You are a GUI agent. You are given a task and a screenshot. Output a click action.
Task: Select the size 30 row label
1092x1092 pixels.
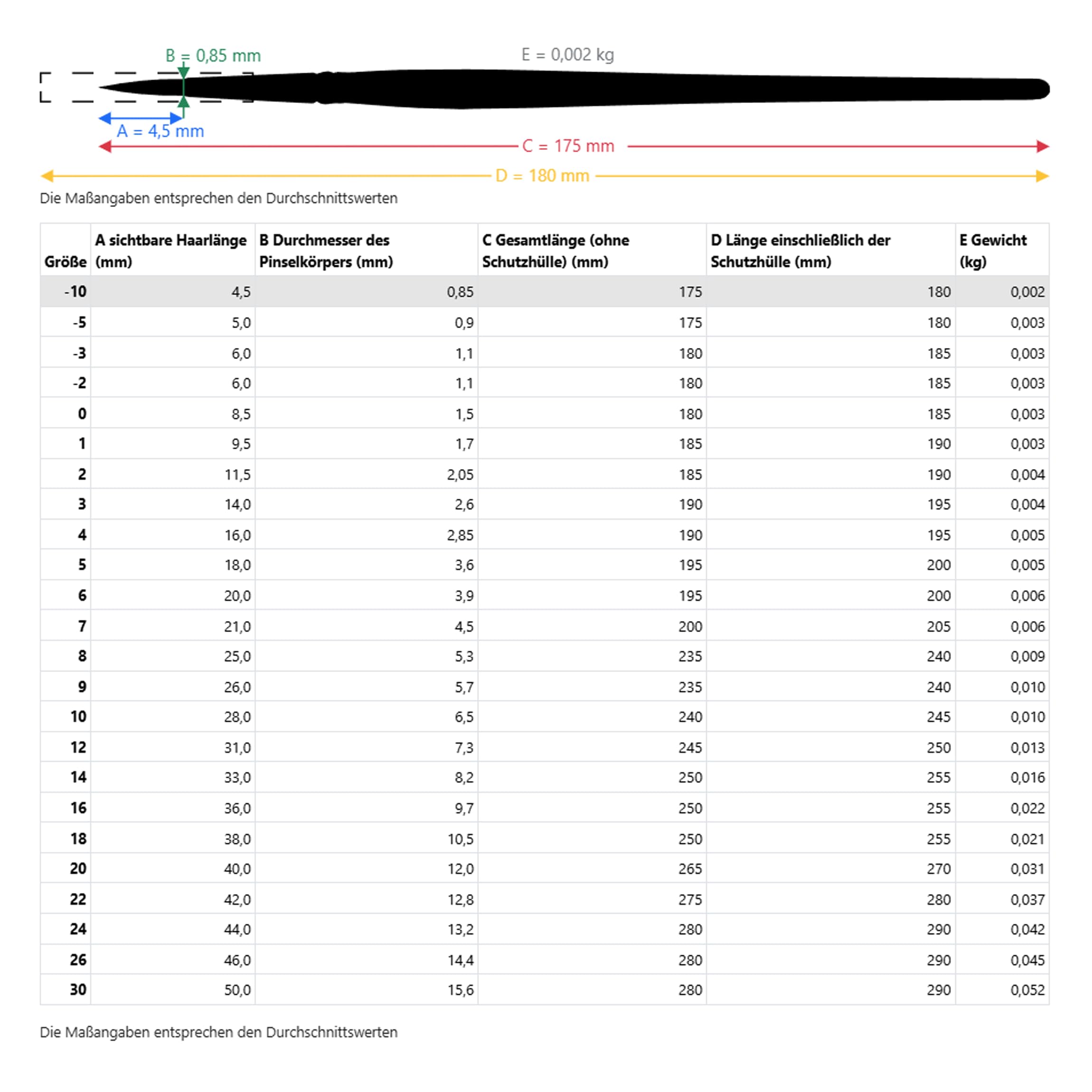tap(78, 990)
